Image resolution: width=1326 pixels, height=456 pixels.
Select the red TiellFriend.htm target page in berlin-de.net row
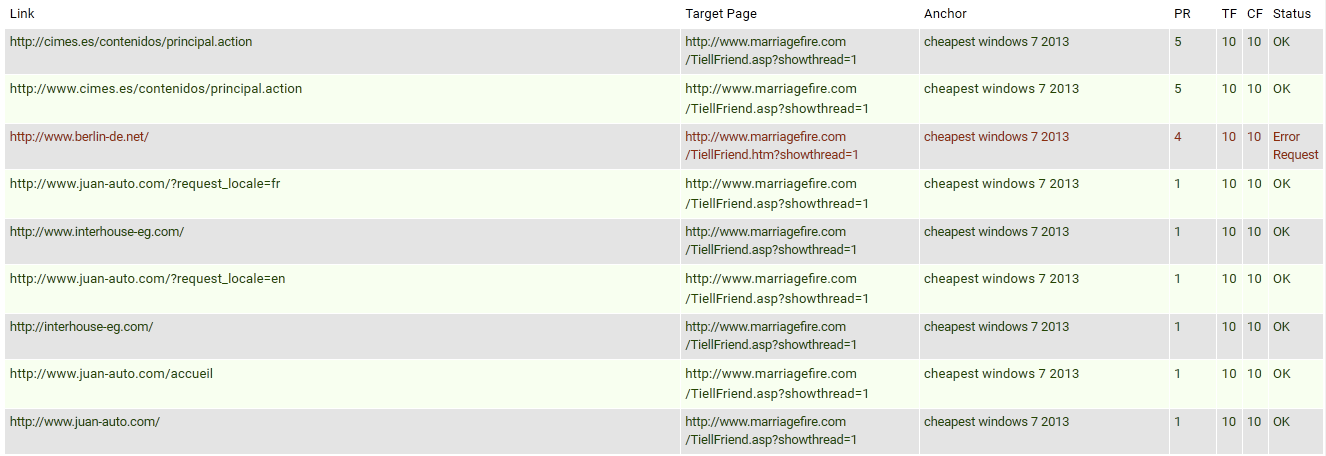772,146
